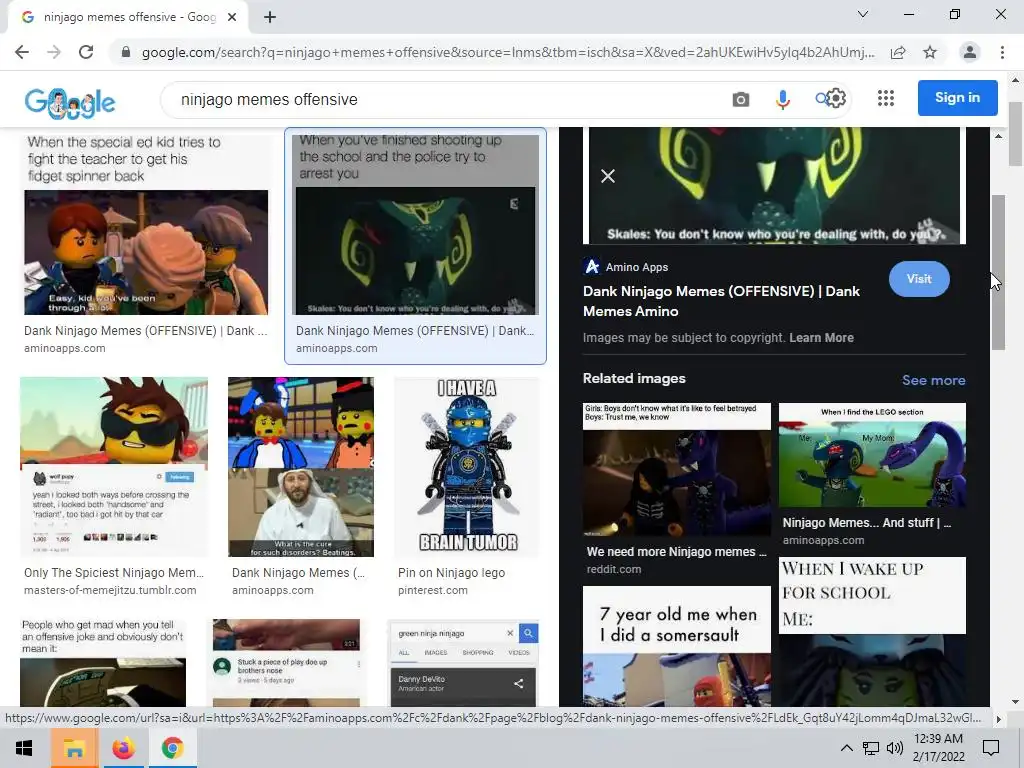Click the page vertical scrollbar thumb

click(x=1016, y=134)
